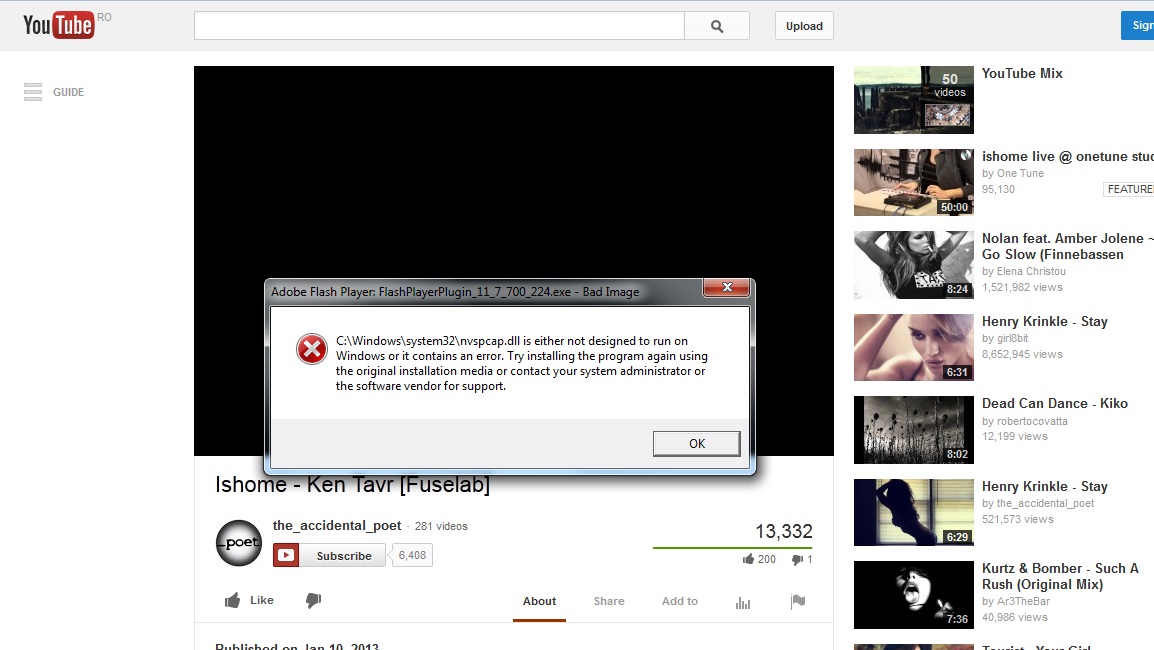The width and height of the screenshot is (1154, 650).
Task: Give the video a thumbs up
Action: pyautogui.click(x=232, y=599)
